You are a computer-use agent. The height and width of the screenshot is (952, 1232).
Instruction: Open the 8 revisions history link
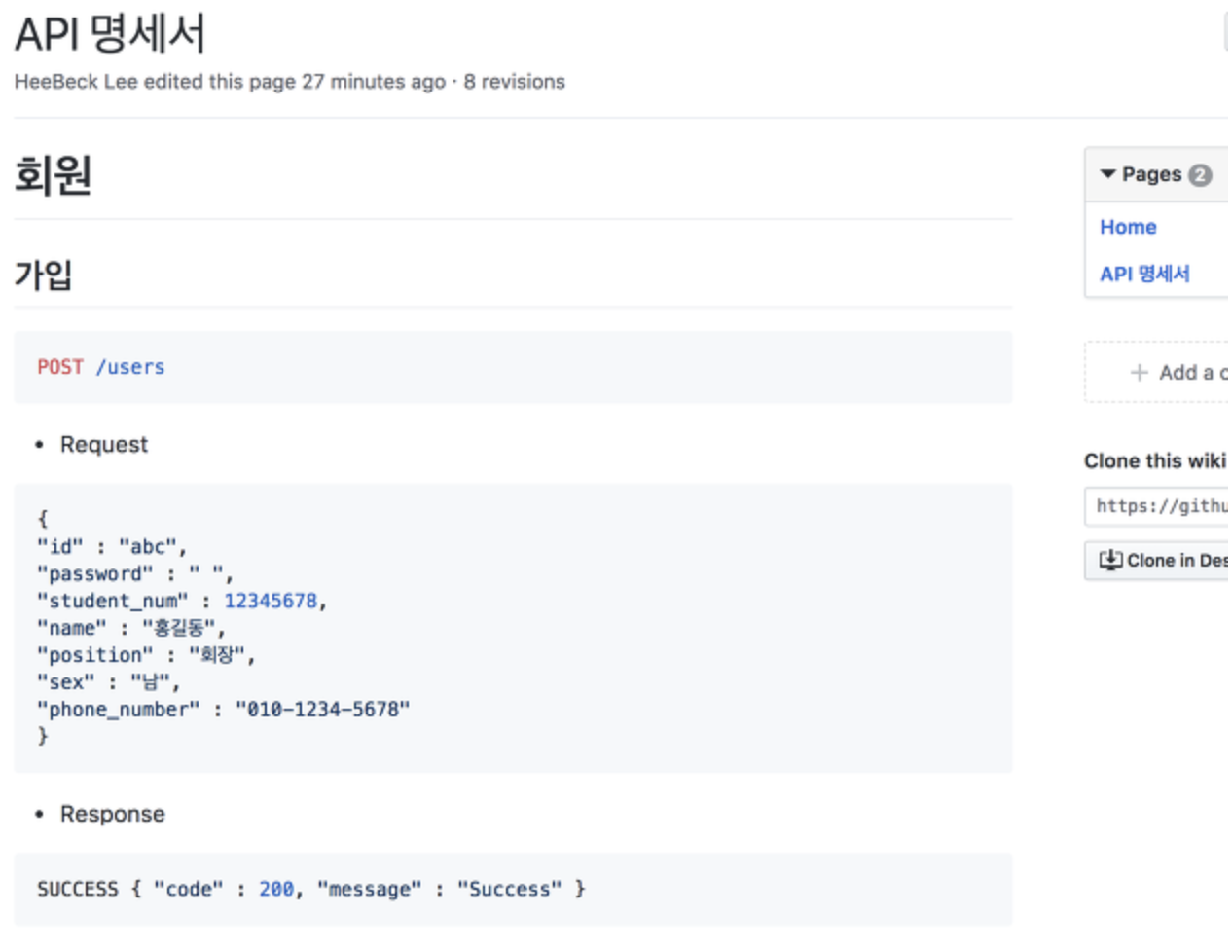[514, 82]
